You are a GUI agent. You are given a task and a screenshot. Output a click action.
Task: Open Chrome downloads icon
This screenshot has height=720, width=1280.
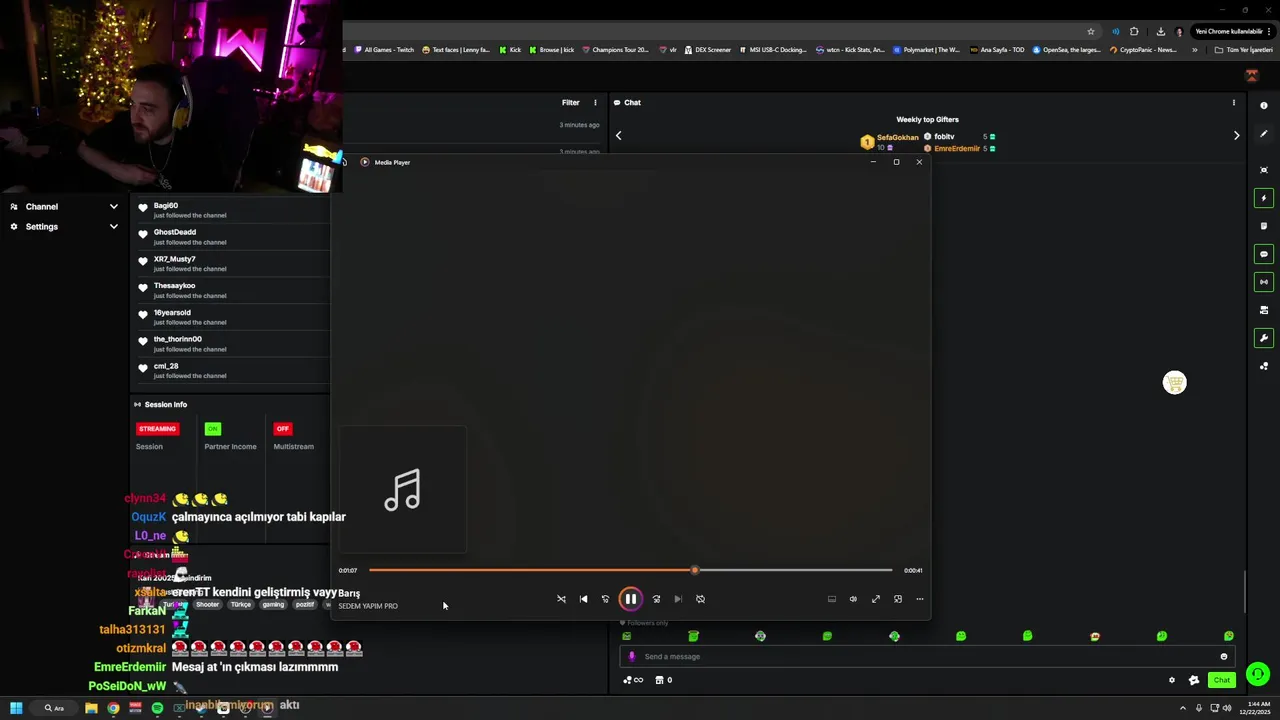click(x=1160, y=31)
